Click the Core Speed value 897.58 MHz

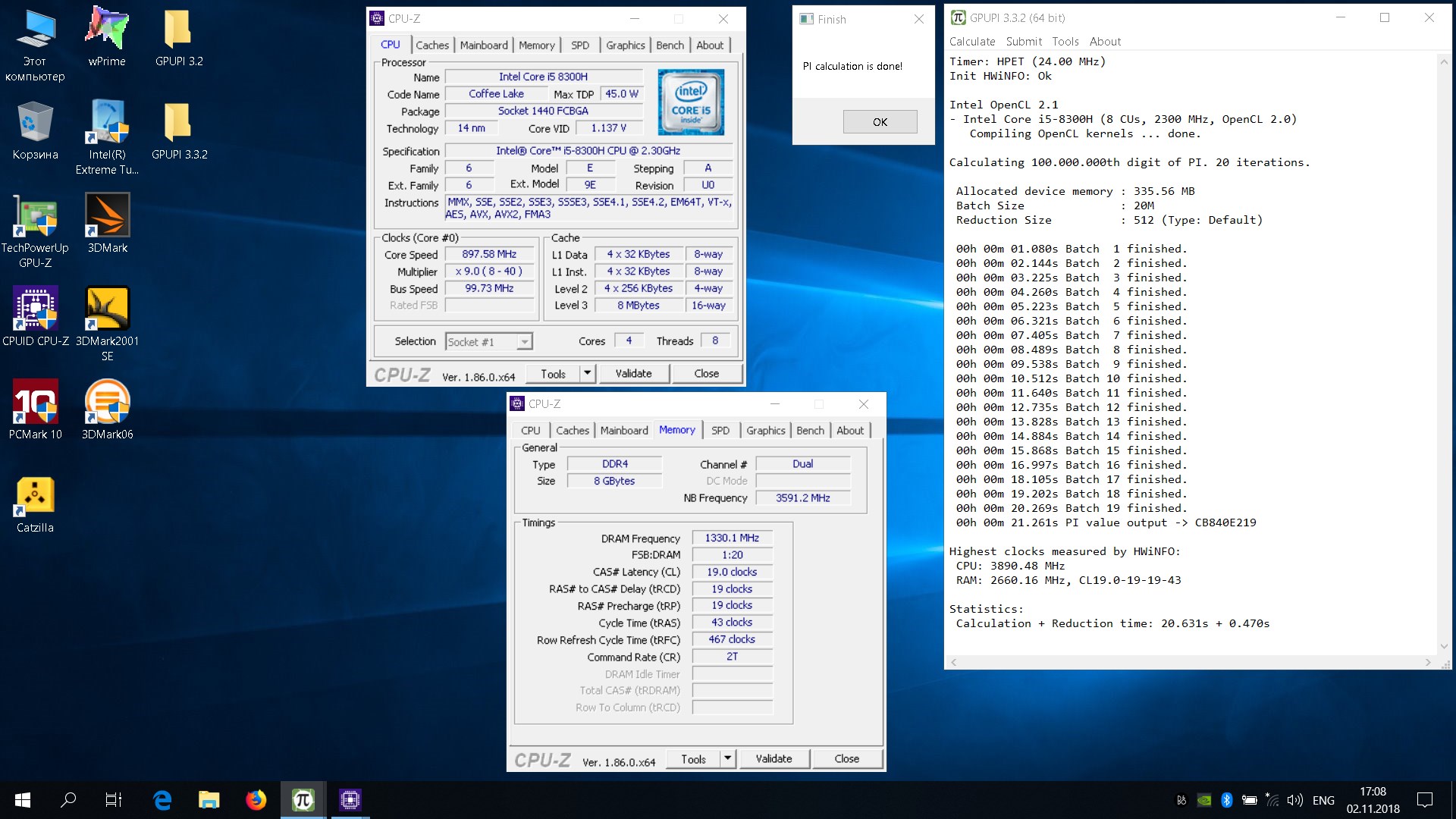489,255
